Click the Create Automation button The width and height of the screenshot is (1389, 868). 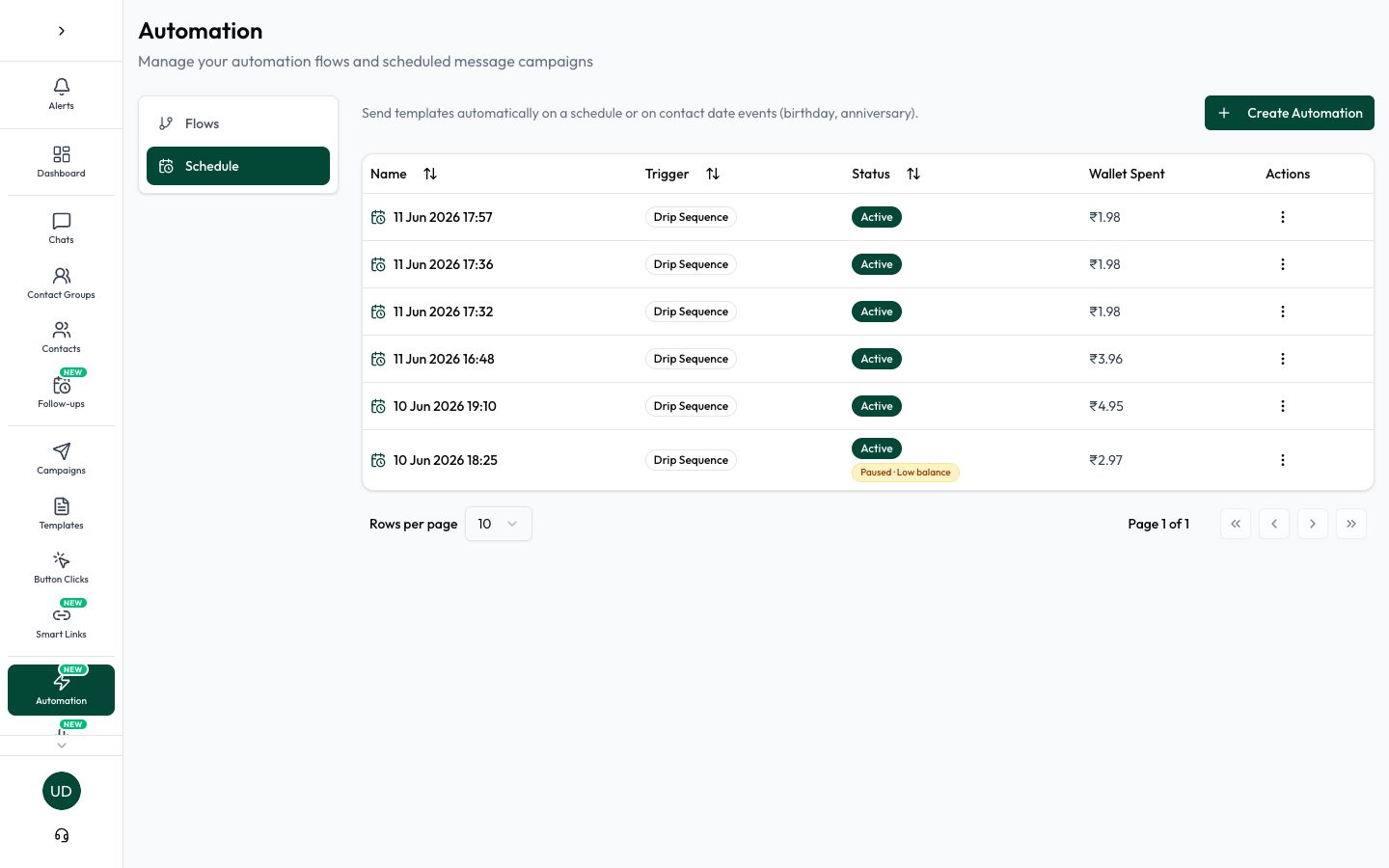point(1290,113)
